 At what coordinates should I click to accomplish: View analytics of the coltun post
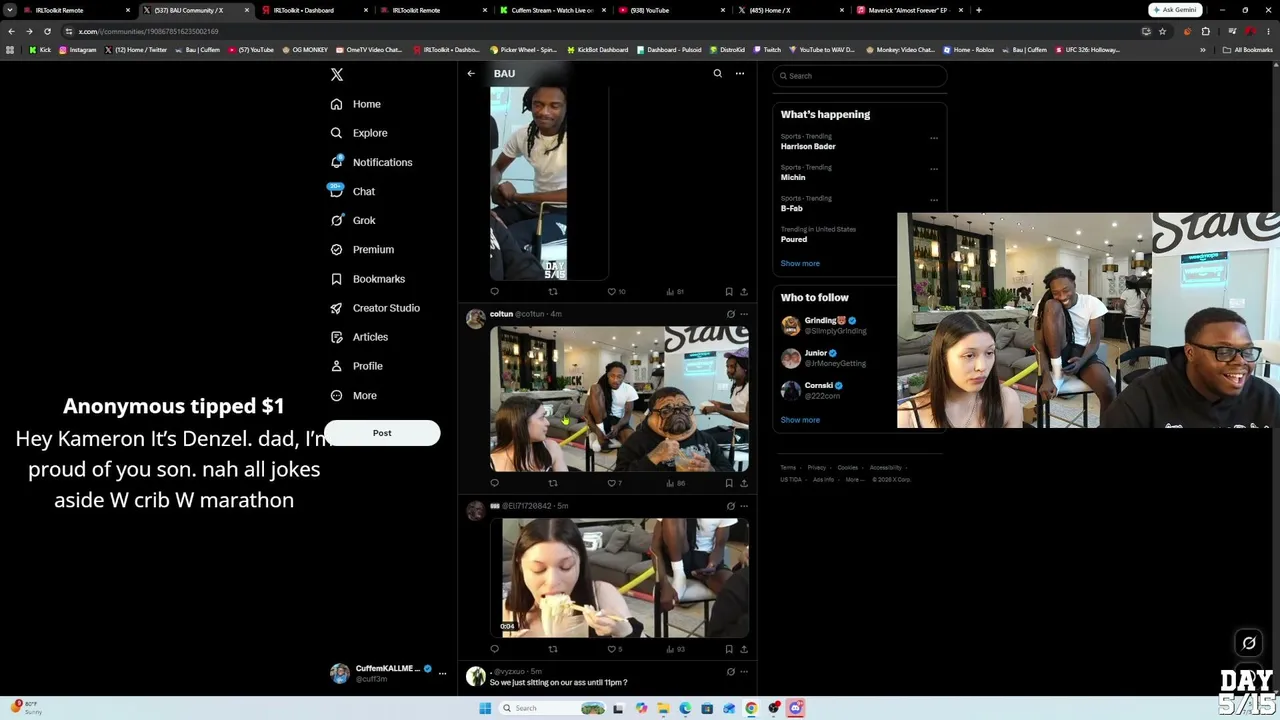click(675, 483)
